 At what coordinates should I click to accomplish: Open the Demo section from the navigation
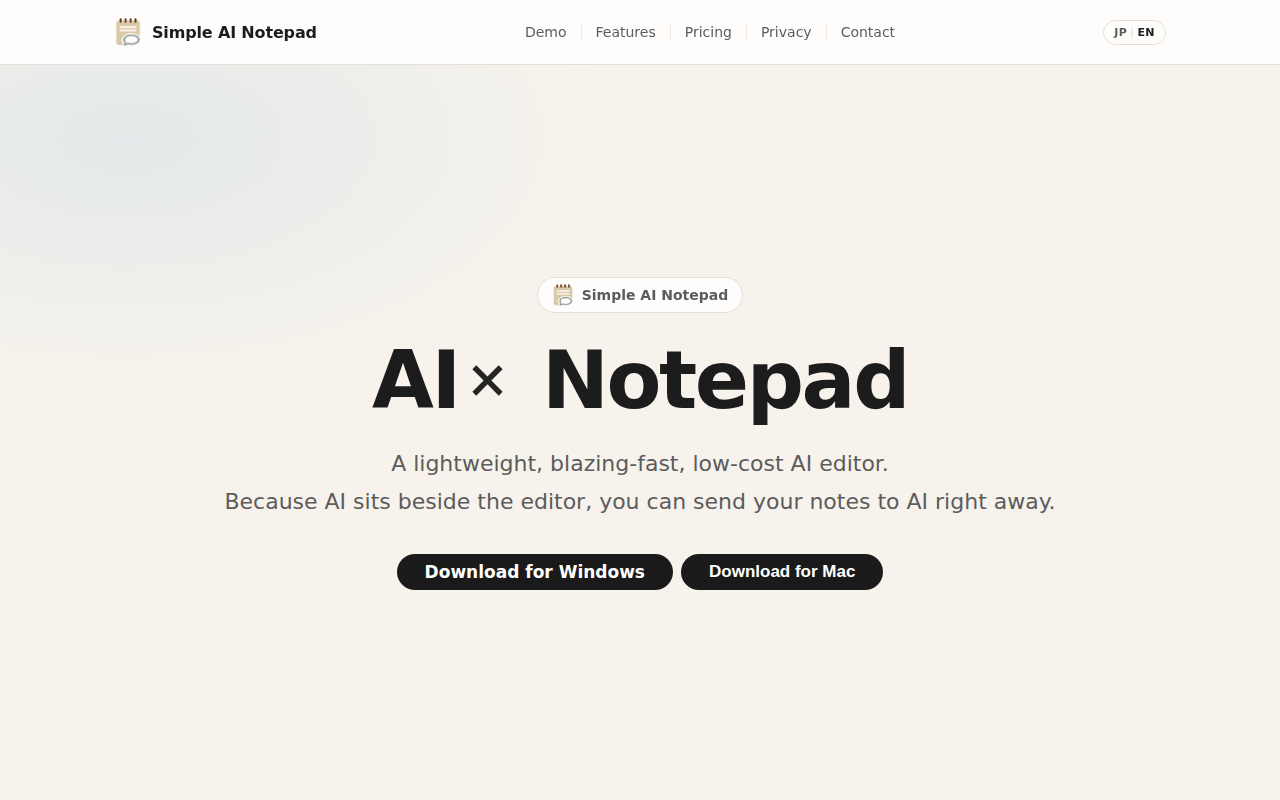(546, 32)
